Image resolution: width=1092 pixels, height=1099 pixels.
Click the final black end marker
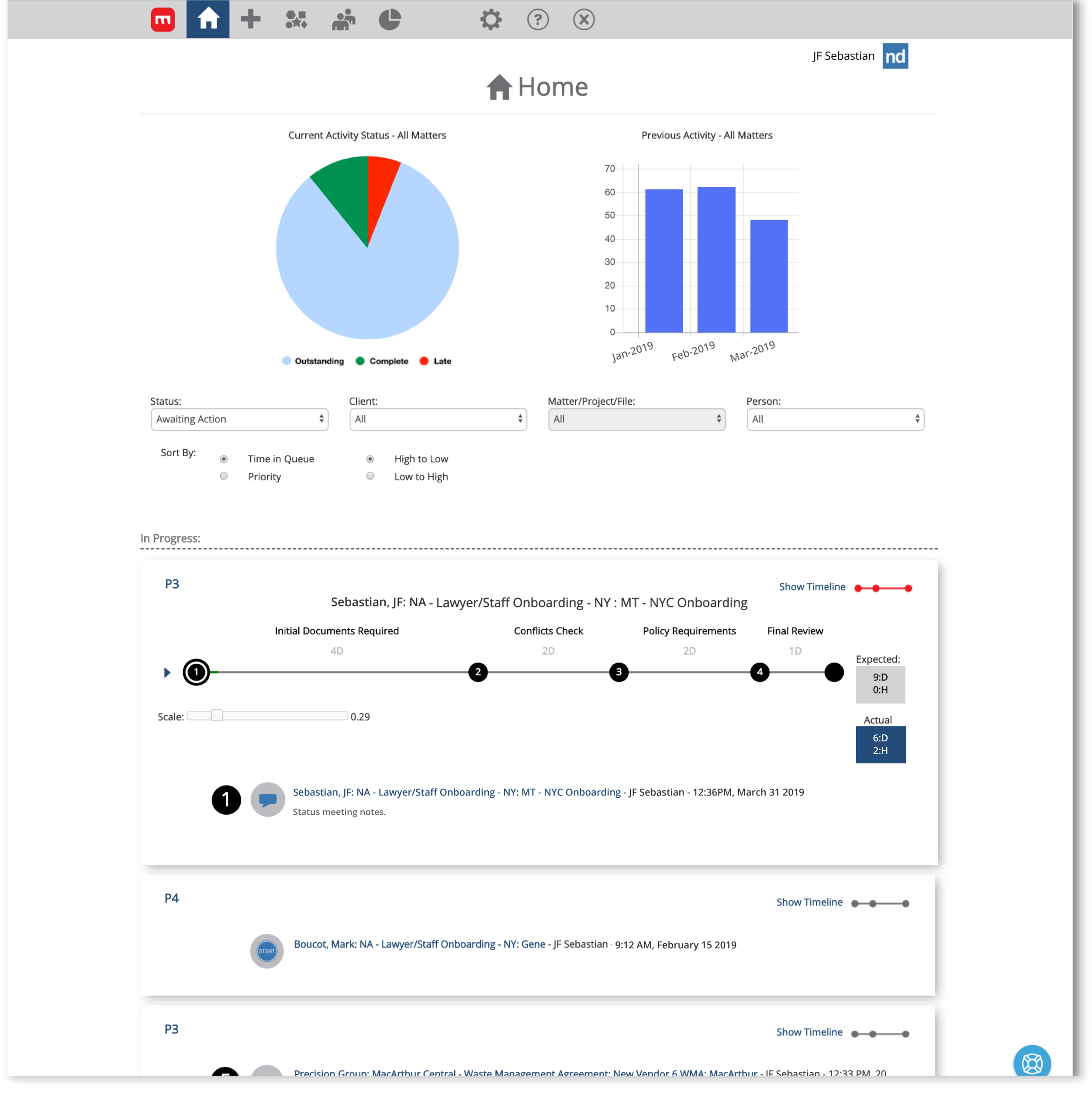(x=834, y=672)
